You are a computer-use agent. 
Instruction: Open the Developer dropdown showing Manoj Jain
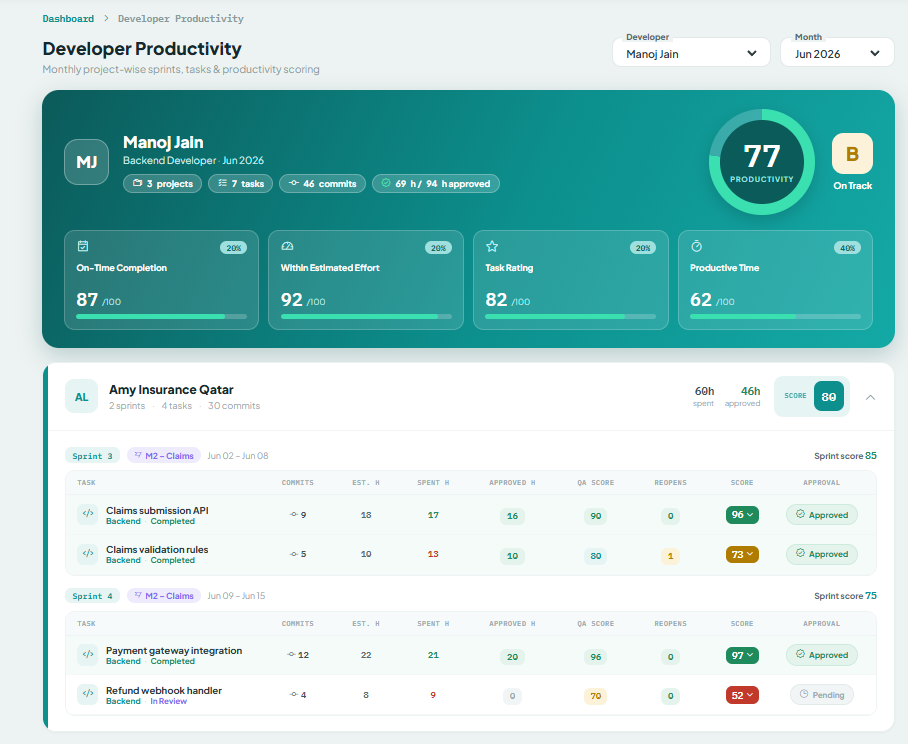point(691,53)
